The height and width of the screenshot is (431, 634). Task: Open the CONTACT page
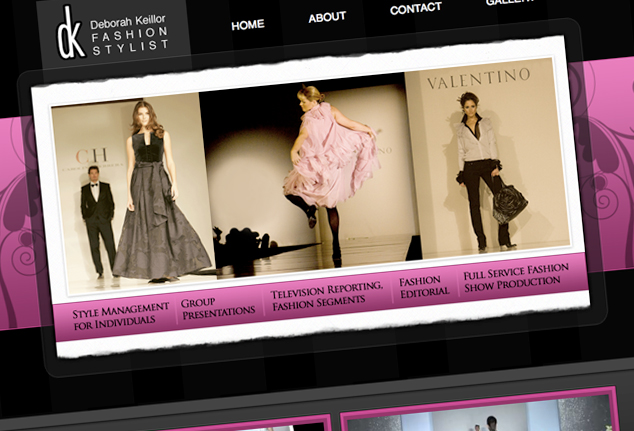(x=416, y=9)
